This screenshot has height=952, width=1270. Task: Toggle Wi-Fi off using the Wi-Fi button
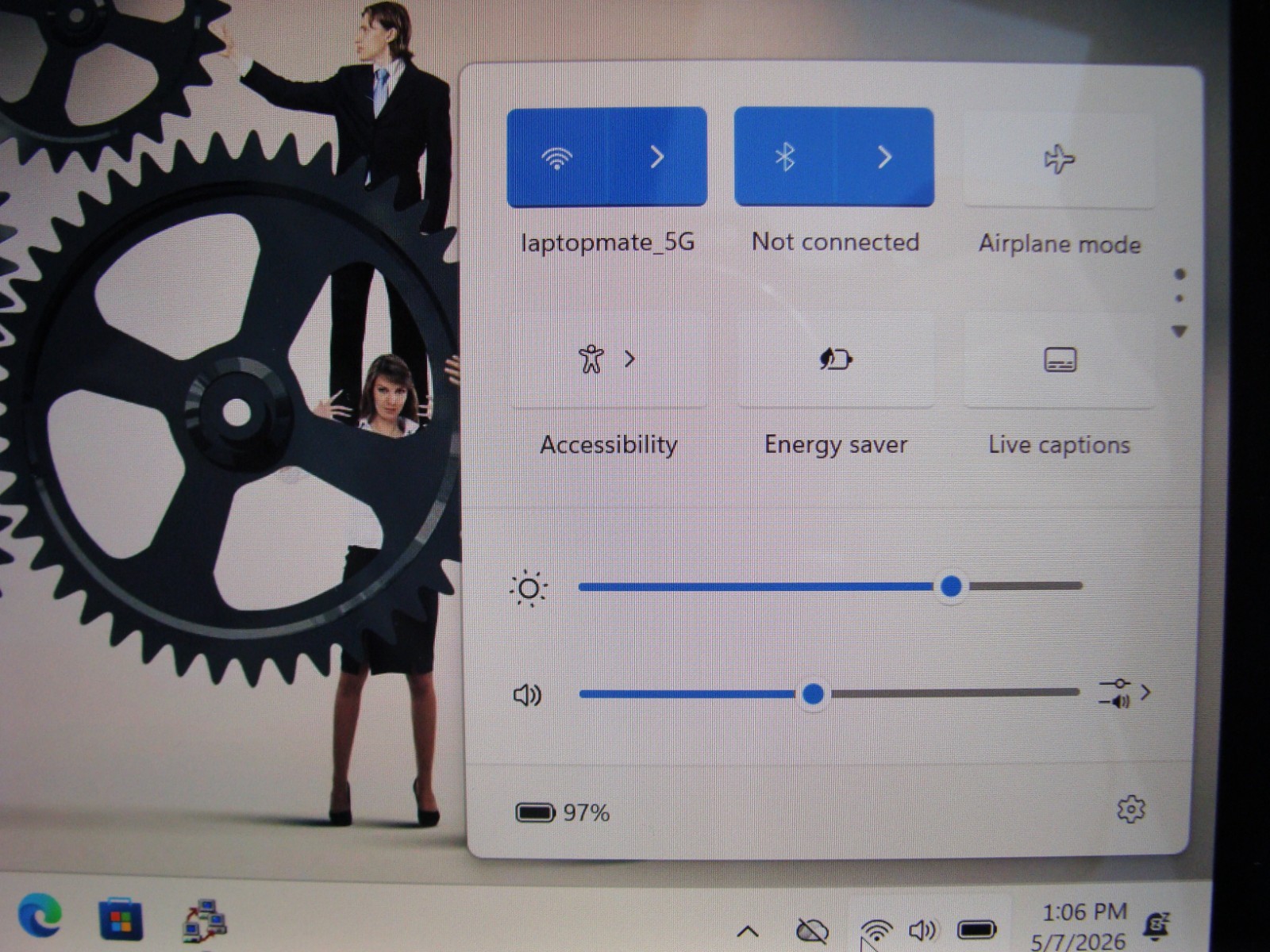557,157
